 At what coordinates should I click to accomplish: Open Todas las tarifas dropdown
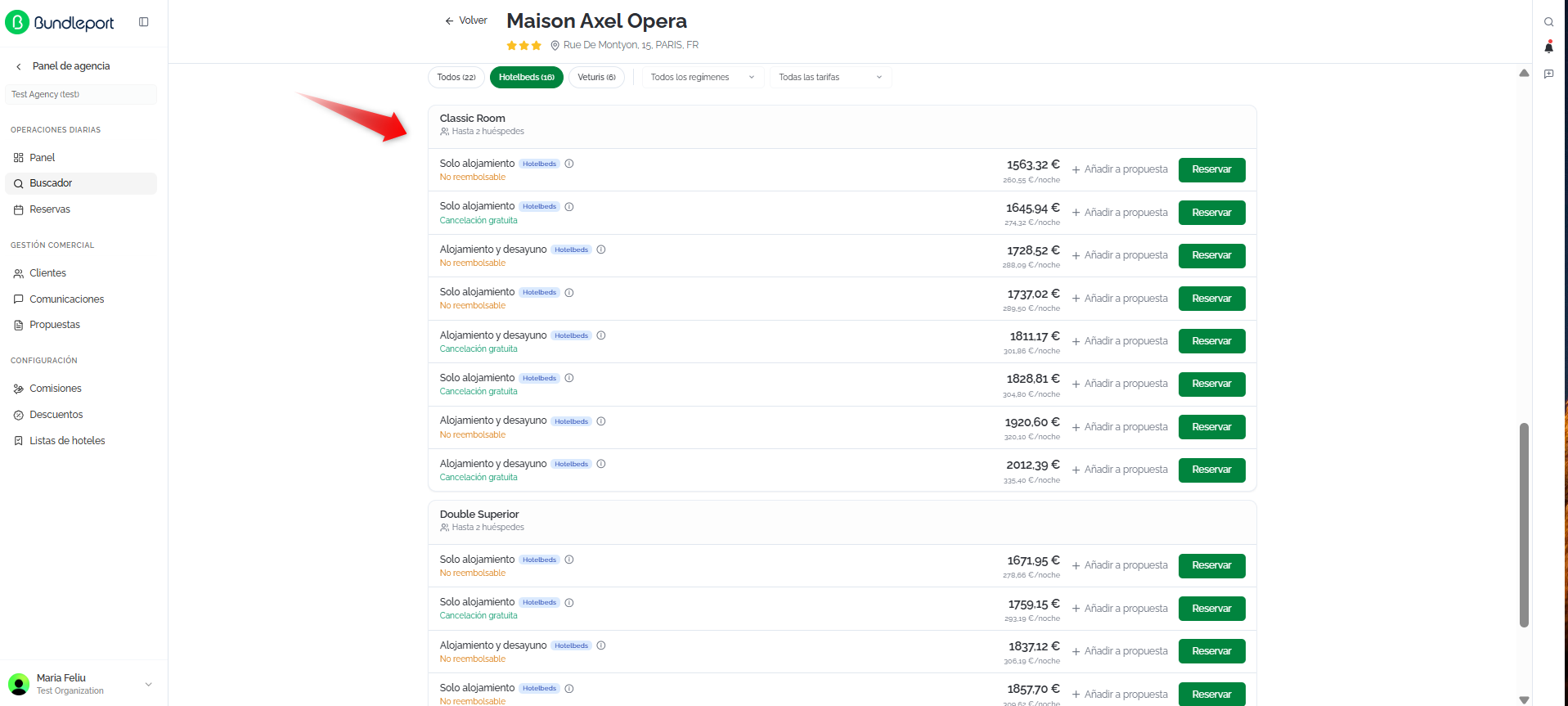(x=830, y=77)
